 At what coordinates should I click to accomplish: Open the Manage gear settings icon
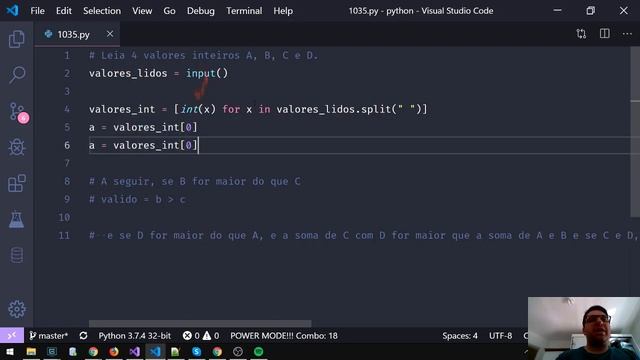coord(17,309)
